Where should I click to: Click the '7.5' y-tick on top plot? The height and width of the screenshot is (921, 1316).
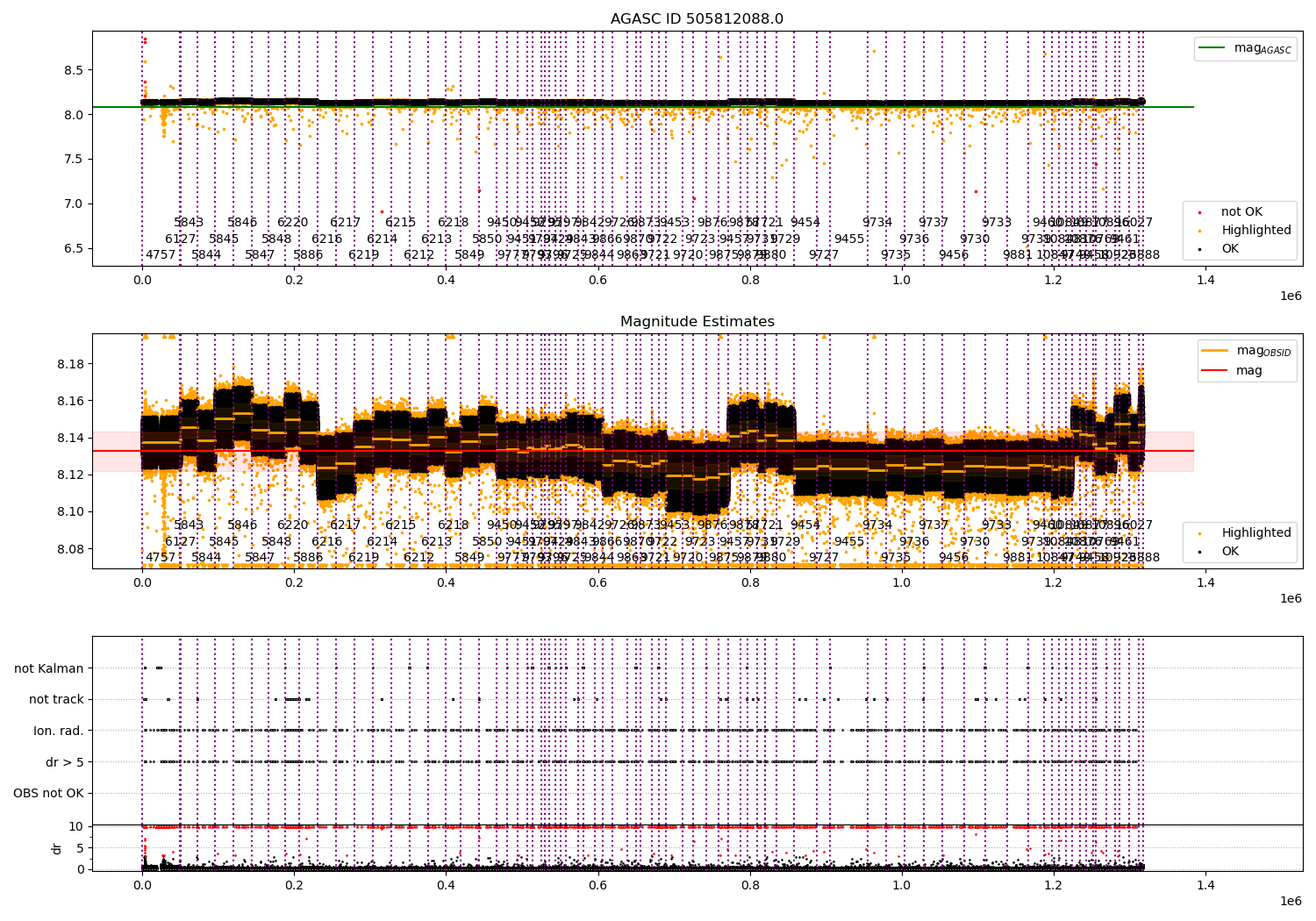[x=74, y=160]
